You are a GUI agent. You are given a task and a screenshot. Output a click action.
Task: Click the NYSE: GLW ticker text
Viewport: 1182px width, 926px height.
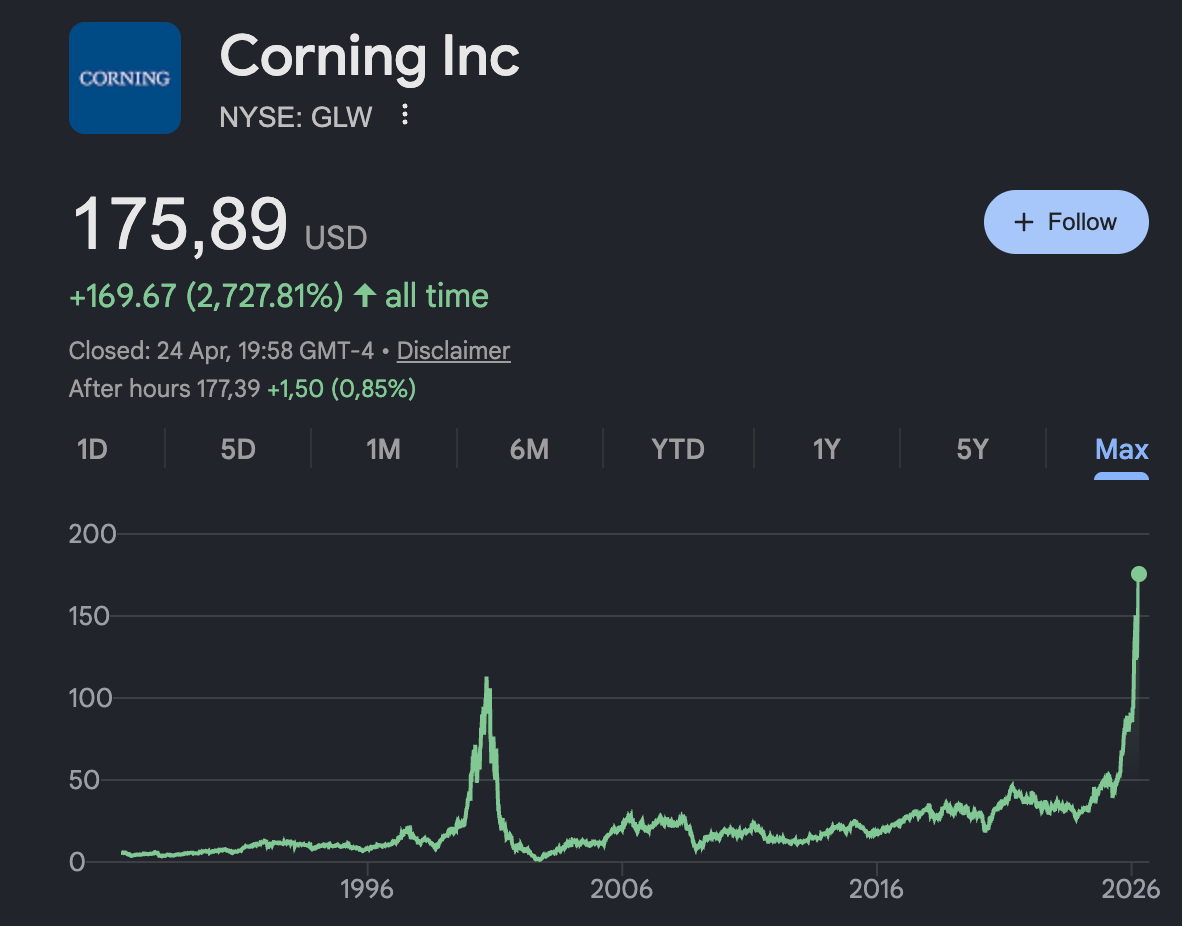296,117
